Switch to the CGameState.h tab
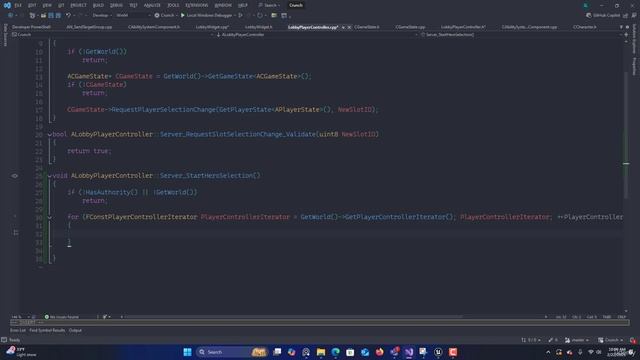Image resolution: width=640 pixels, height=360 pixels. tap(367, 27)
